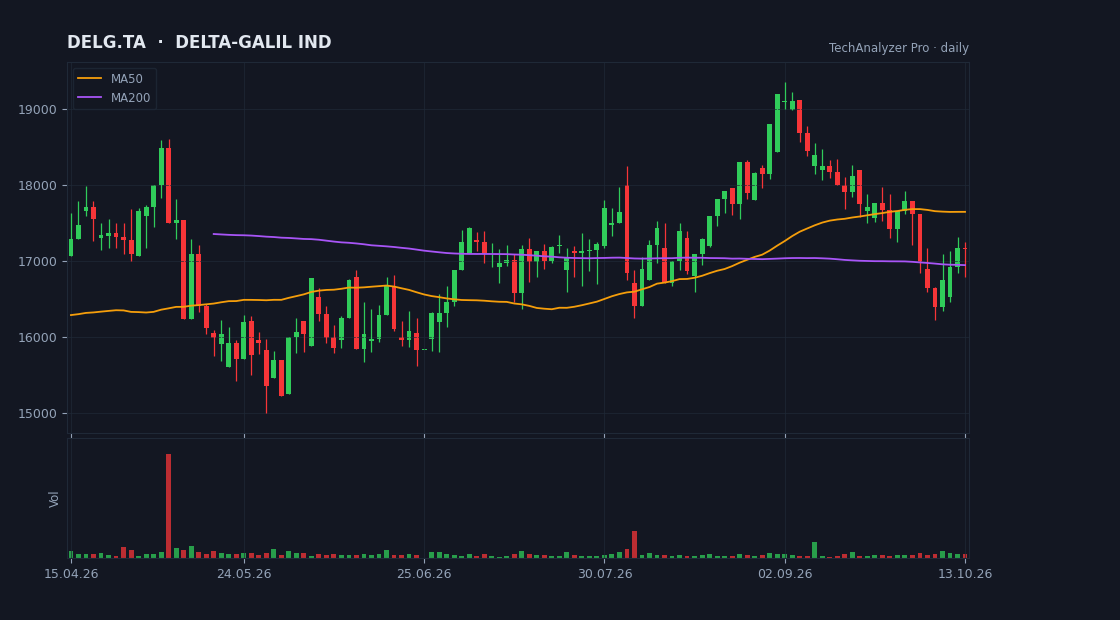Click the MA50 orange legend line sample
Image resolution: width=1120 pixels, height=620 pixels.
pyautogui.click(x=89, y=79)
